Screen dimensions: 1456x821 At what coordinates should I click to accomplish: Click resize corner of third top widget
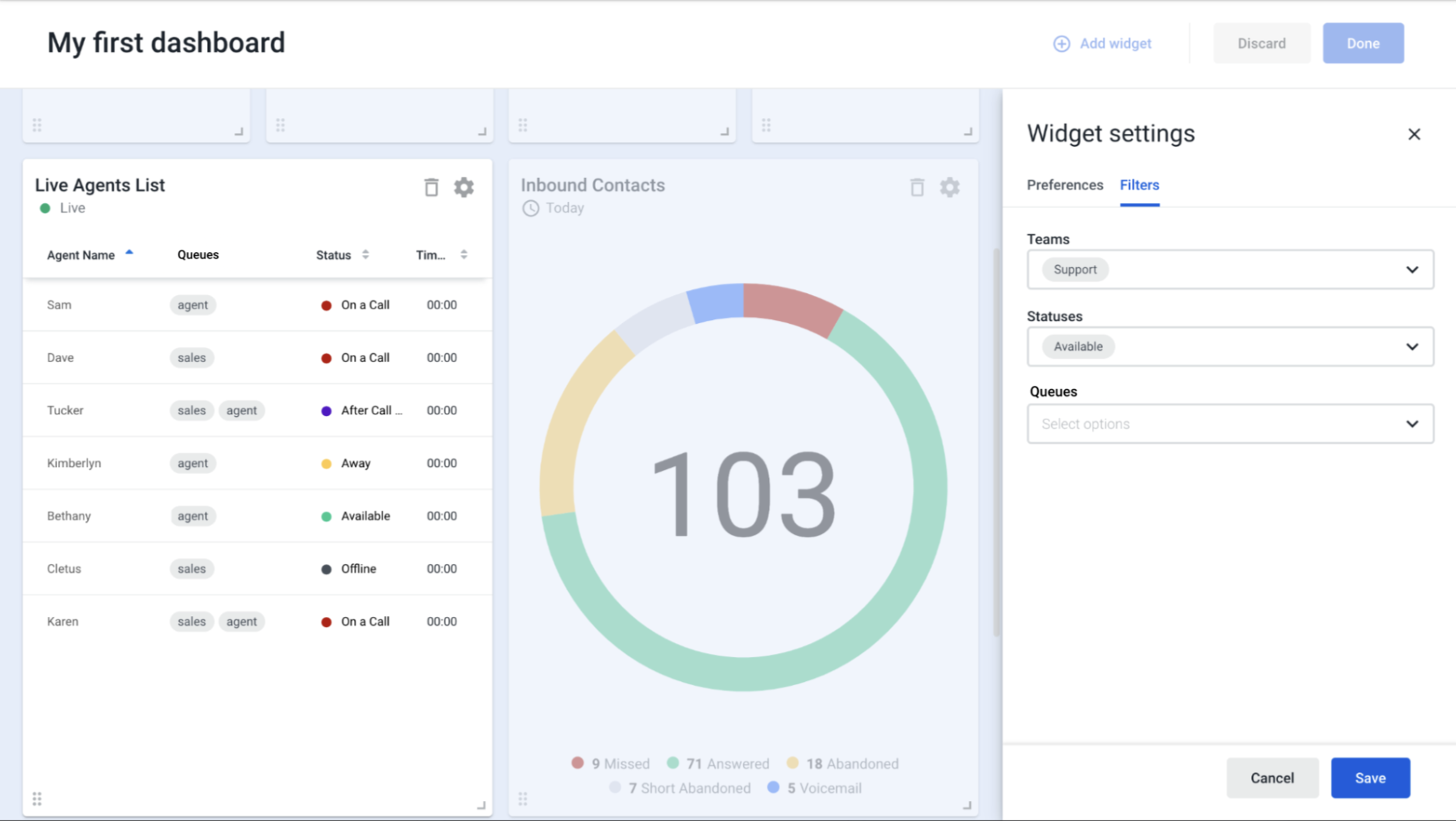click(725, 131)
